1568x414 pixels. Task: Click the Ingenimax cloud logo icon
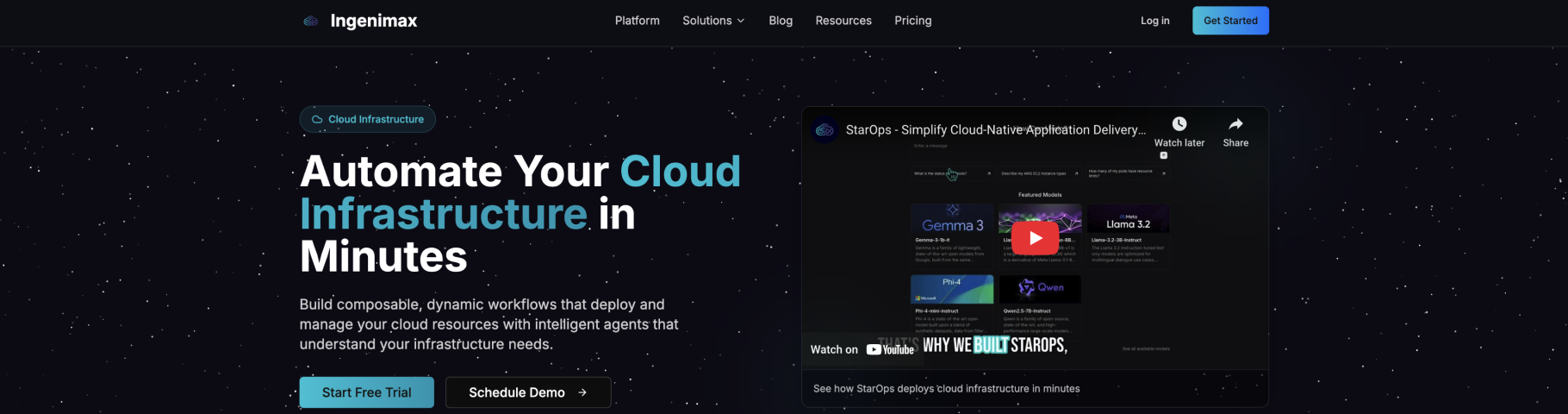311,21
